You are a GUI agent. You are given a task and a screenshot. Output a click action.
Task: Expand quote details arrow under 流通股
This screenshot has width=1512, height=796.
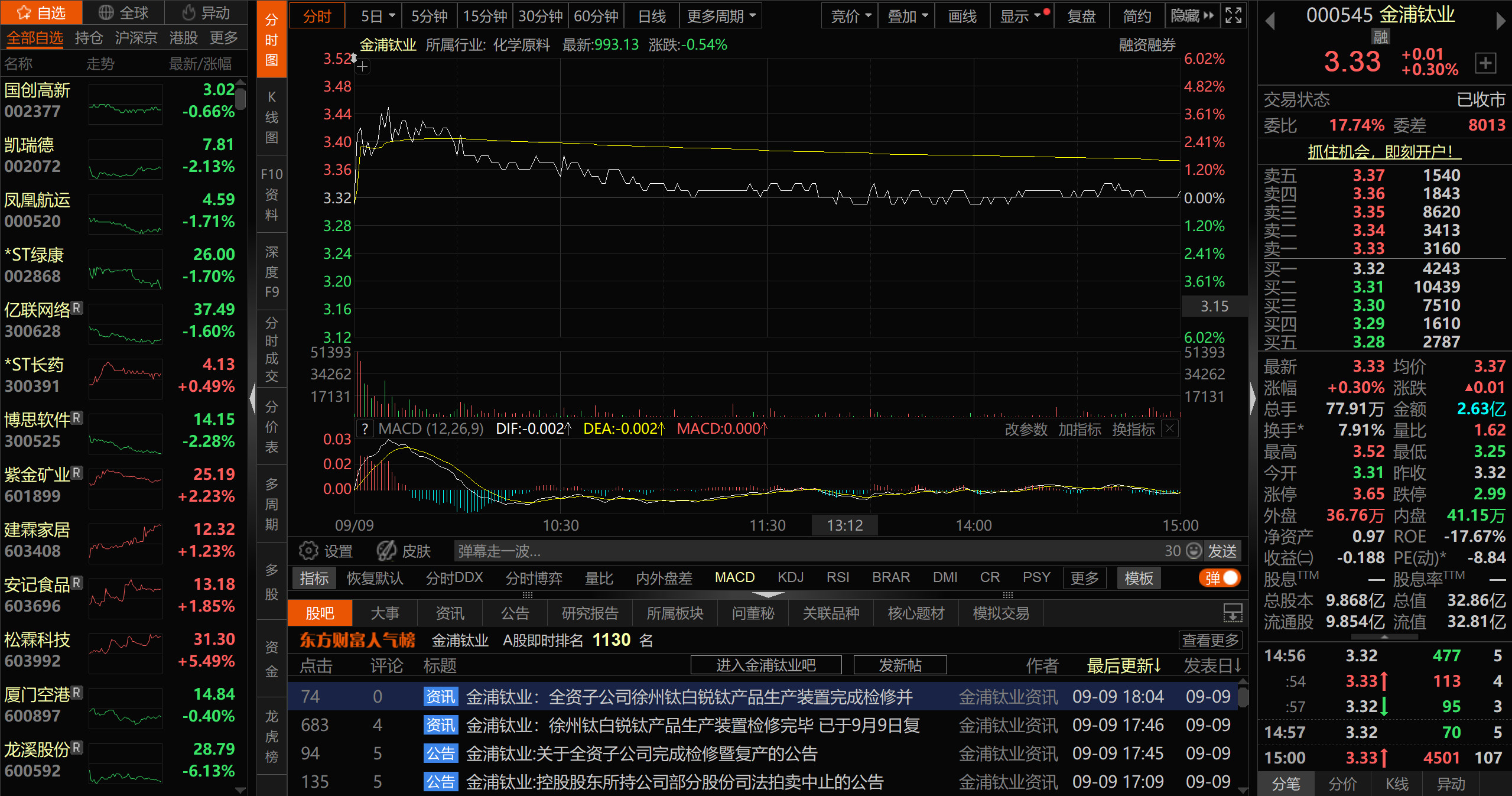coord(1384,637)
